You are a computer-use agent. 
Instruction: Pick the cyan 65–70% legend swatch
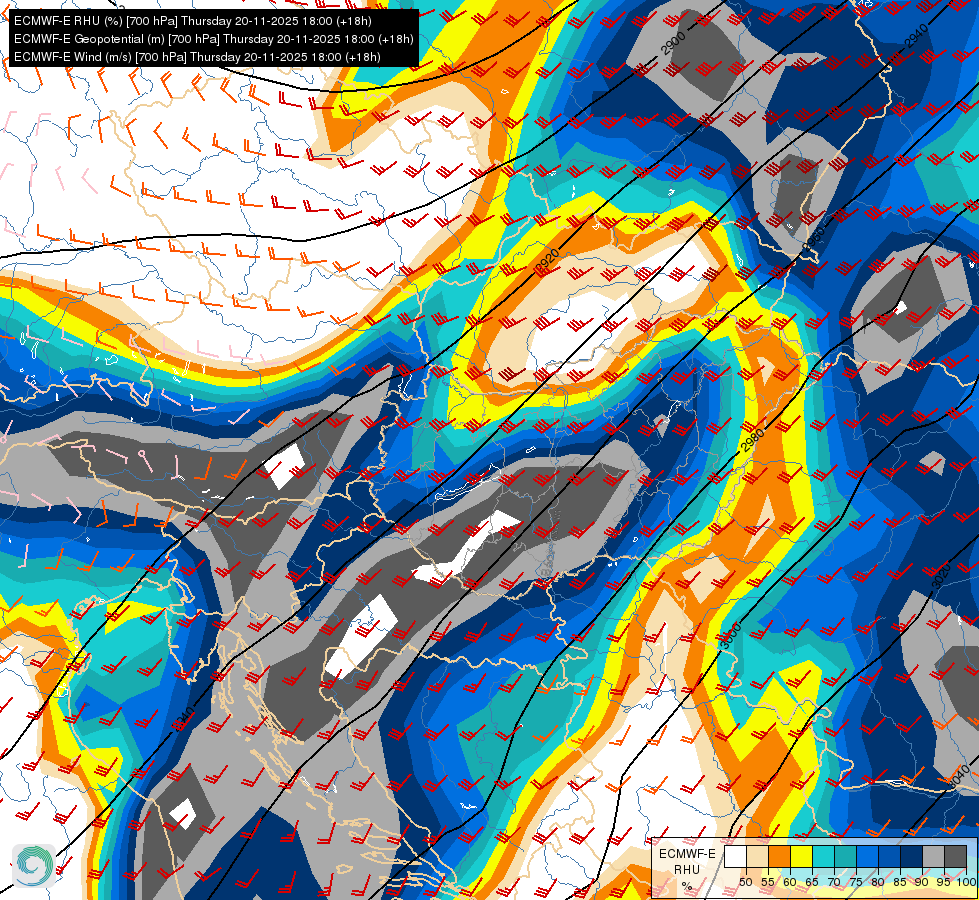824,856
